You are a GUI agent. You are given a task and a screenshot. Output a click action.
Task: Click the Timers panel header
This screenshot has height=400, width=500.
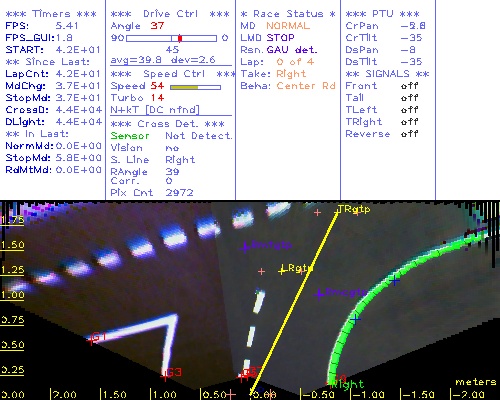pos(51,14)
